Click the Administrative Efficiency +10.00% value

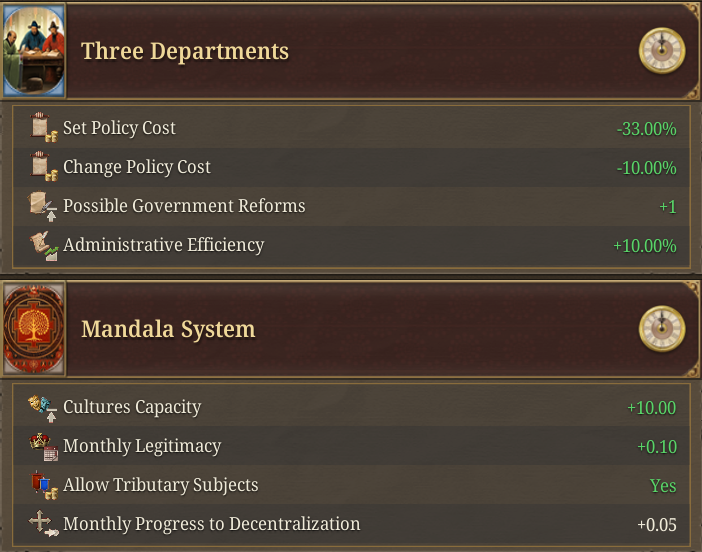coord(645,246)
